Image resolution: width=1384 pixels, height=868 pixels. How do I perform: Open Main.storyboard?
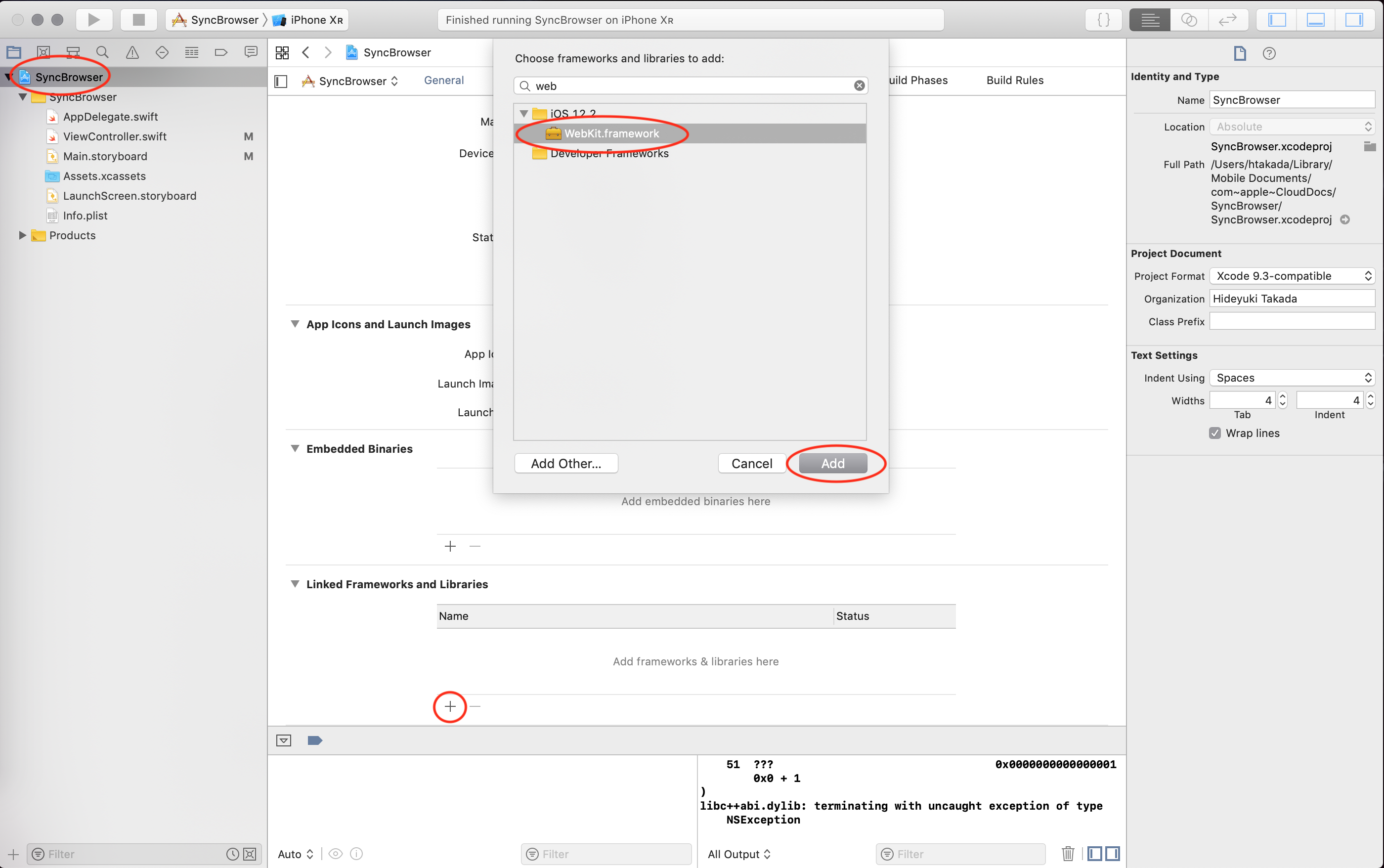point(105,156)
